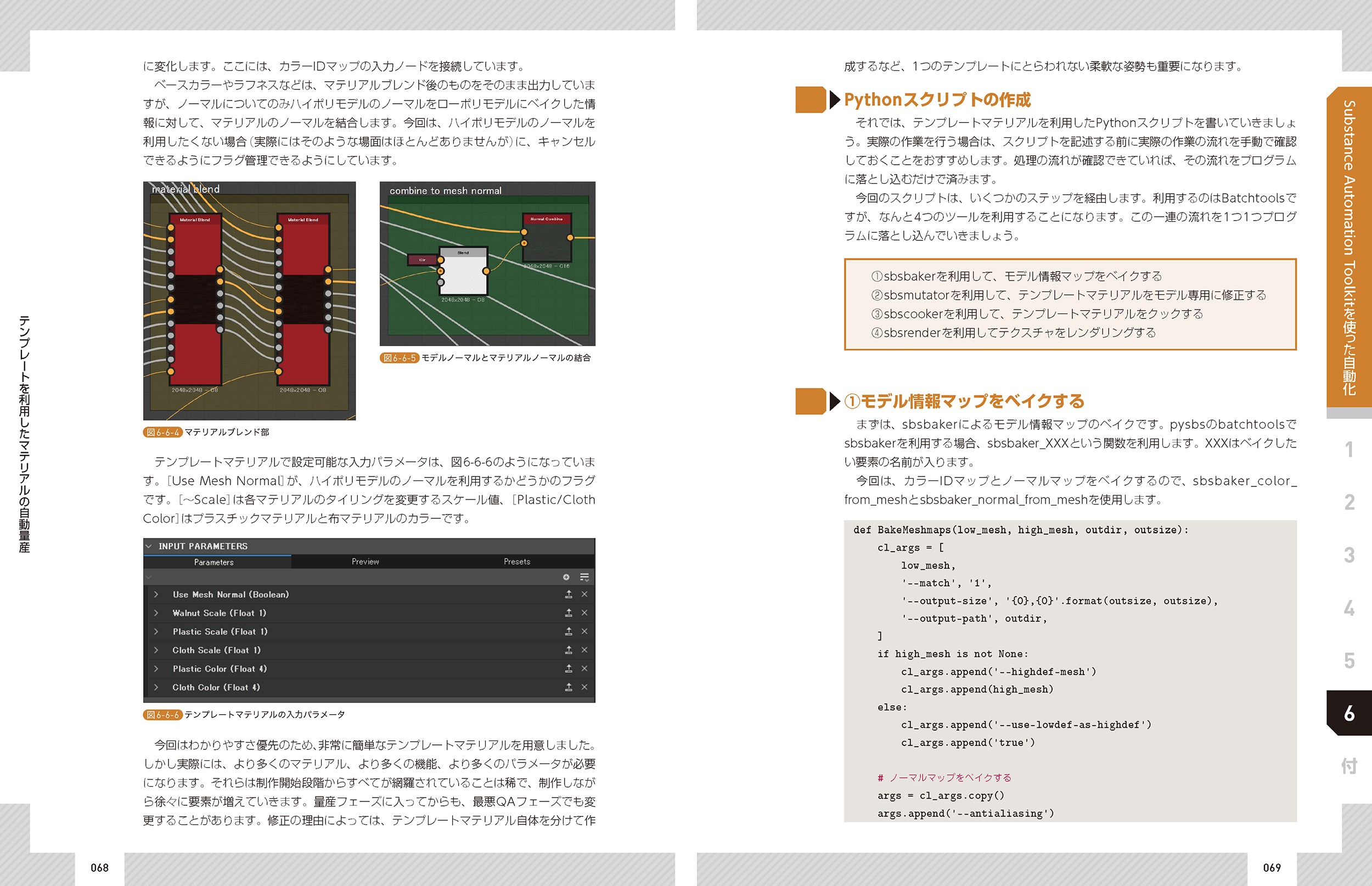Screen dimensions: 1372x886
Task: Remove the Walnut Scale parameter
Action: coord(584,613)
